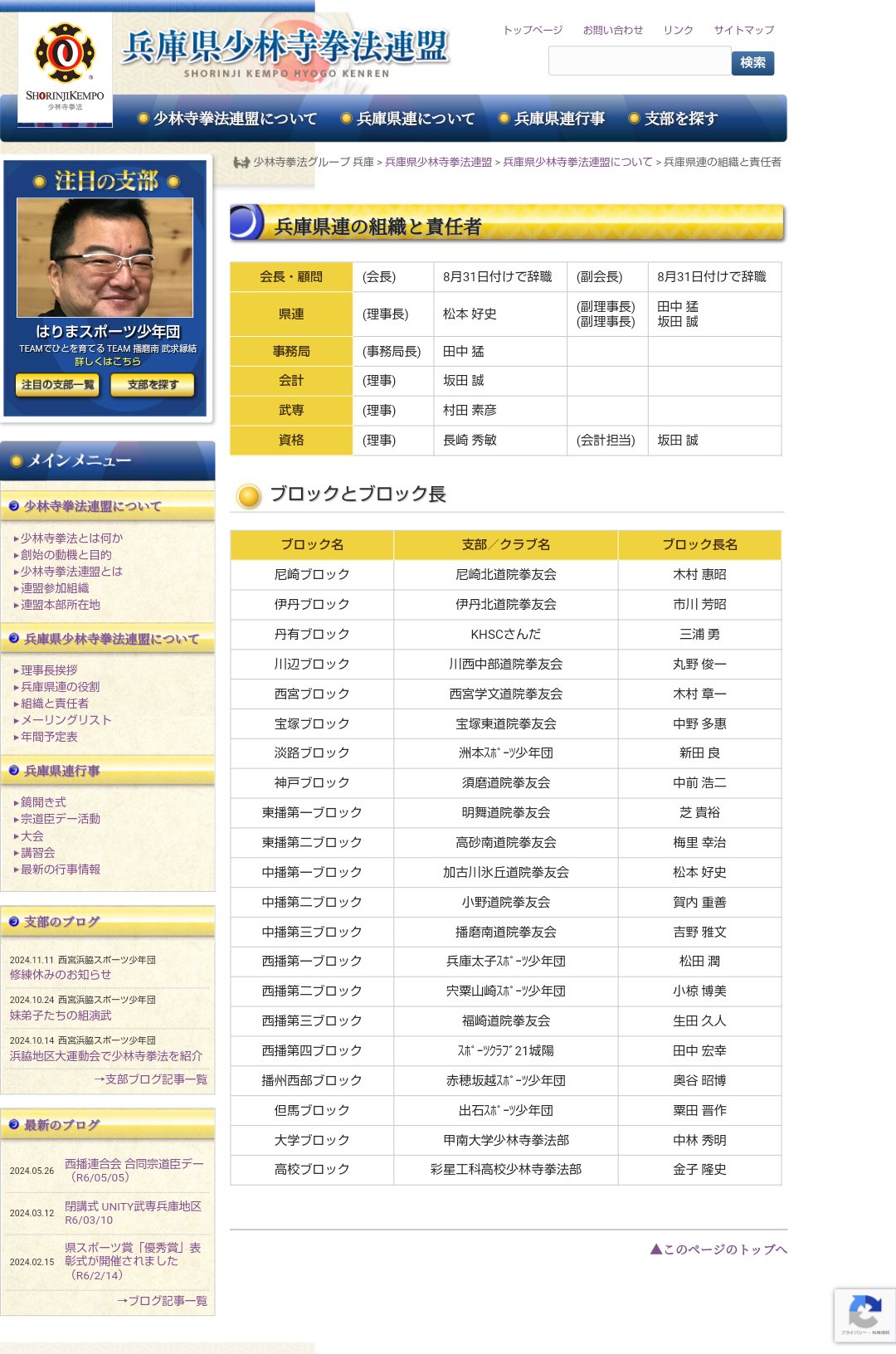
Task: Click the 検索 search button
Action: click(752, 62)
